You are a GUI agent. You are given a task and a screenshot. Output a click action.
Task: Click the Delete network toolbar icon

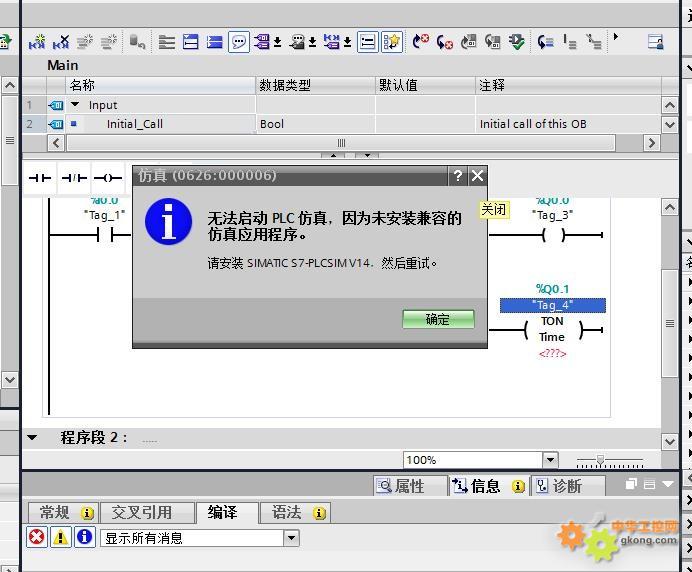click(x=61, y=42)
